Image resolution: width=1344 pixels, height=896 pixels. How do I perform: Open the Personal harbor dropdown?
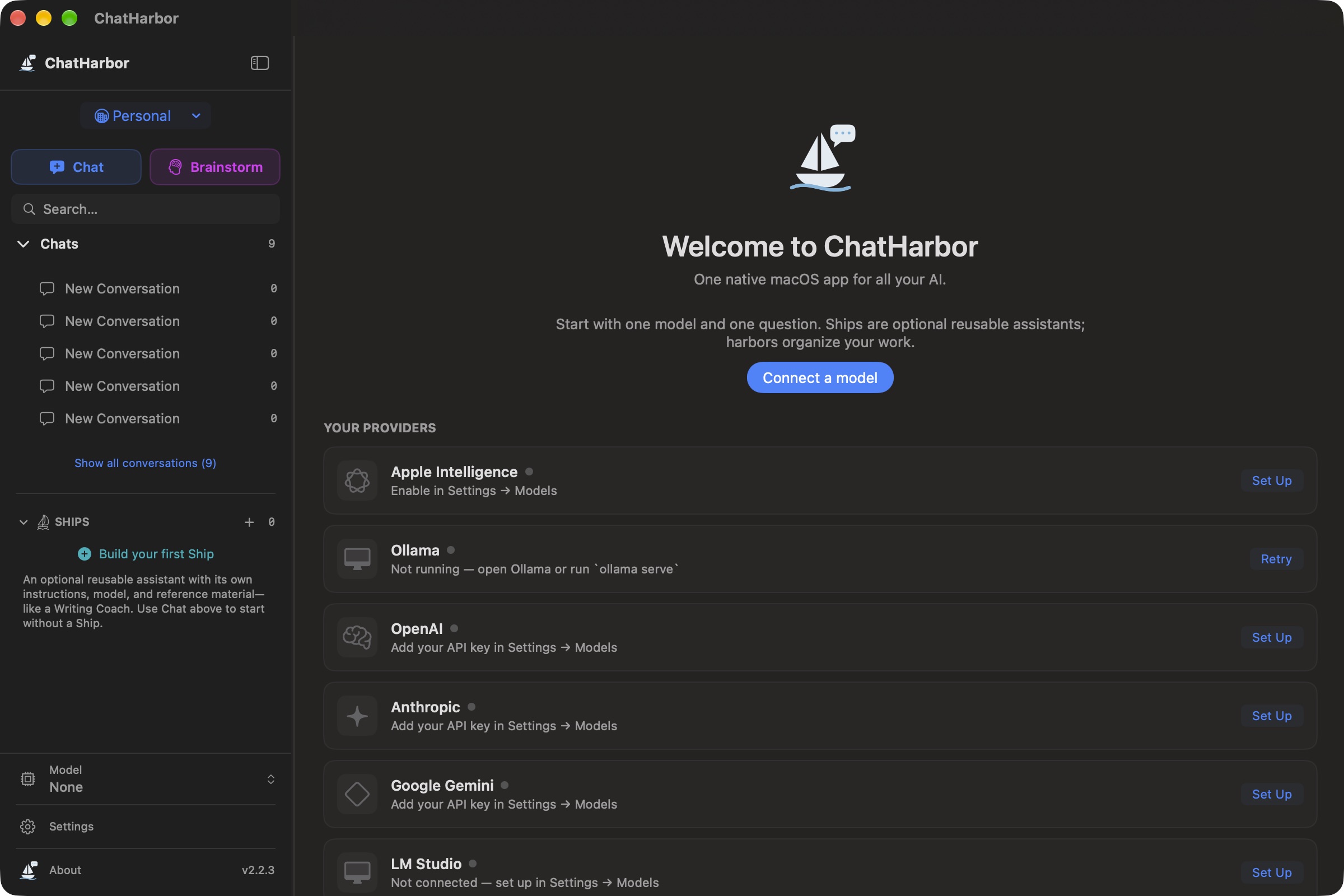coord(146,116)
